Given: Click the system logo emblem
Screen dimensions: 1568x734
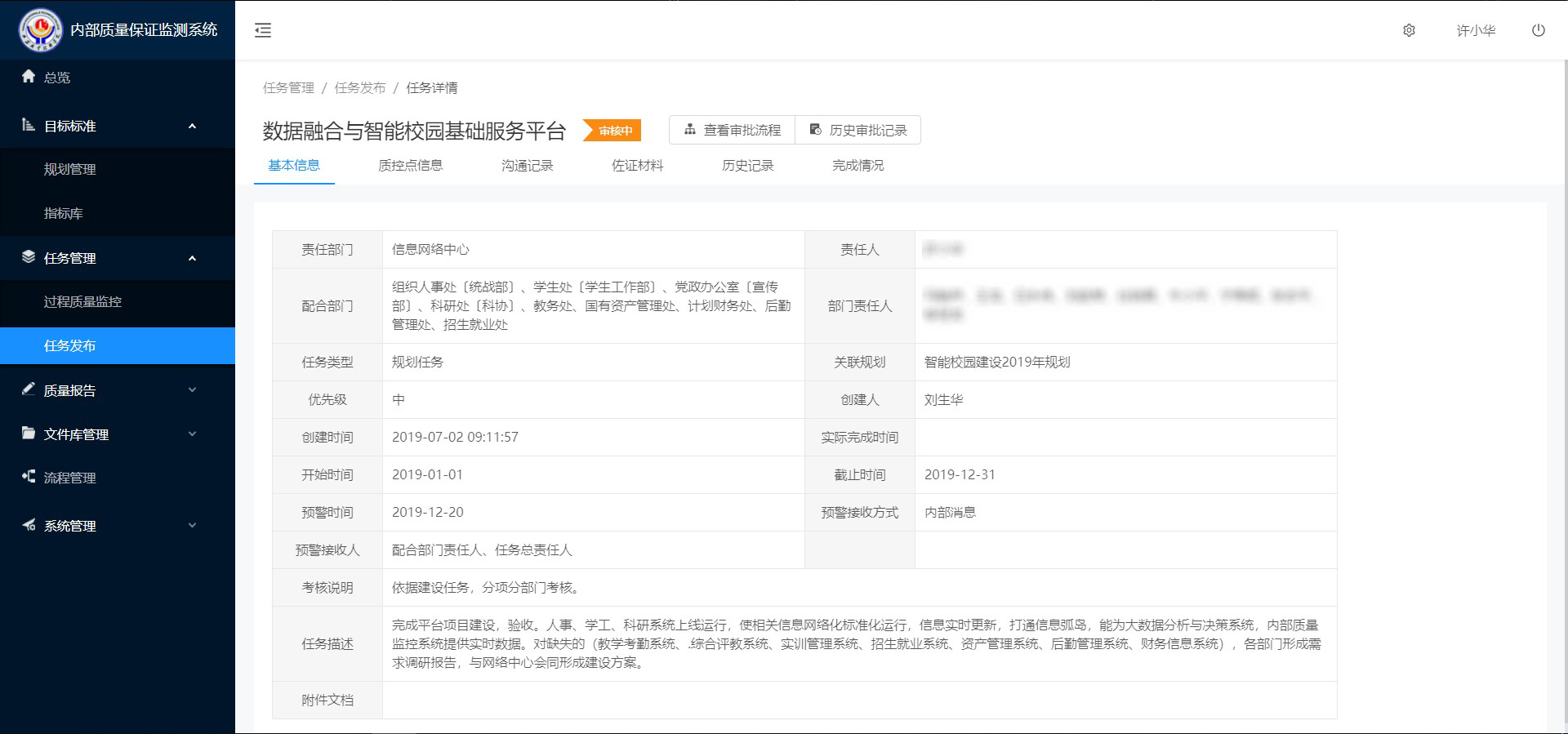Looking at the screenshot, I should point(39,30).
